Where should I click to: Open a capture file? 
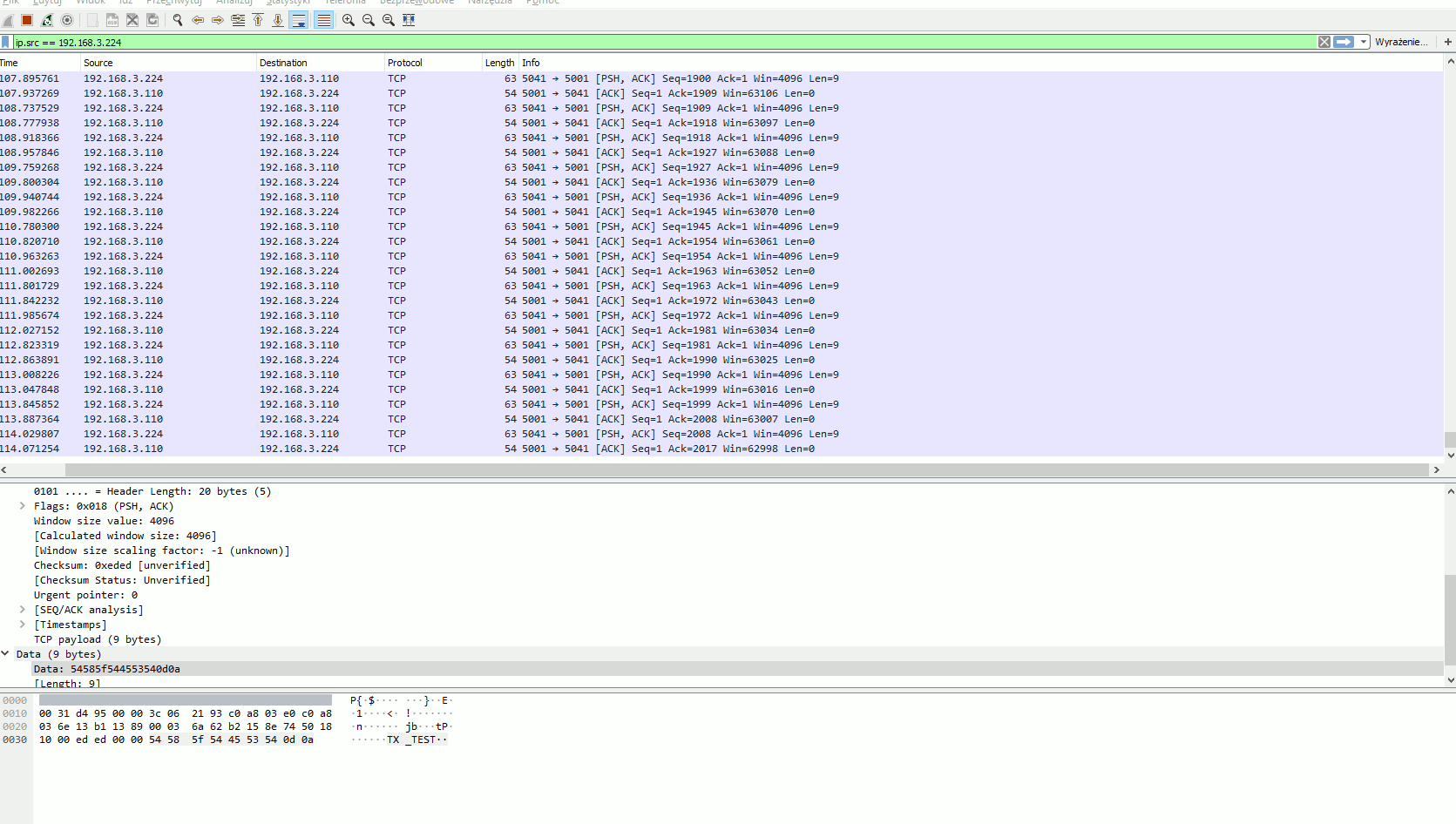click(92, 20)
